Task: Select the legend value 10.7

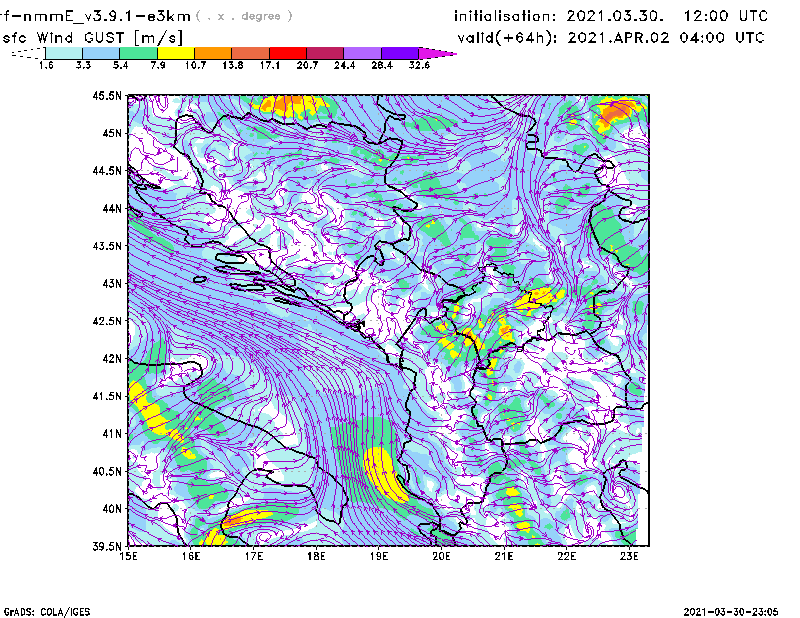Action: coord(195,65)
